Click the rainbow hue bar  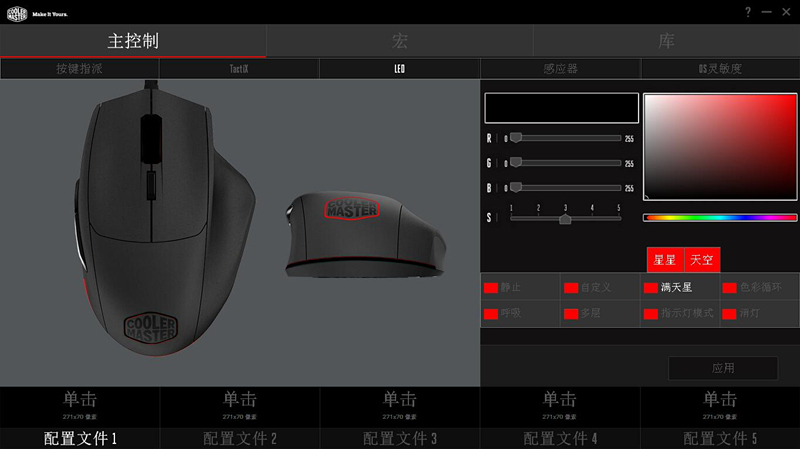[x=720, y=218]
